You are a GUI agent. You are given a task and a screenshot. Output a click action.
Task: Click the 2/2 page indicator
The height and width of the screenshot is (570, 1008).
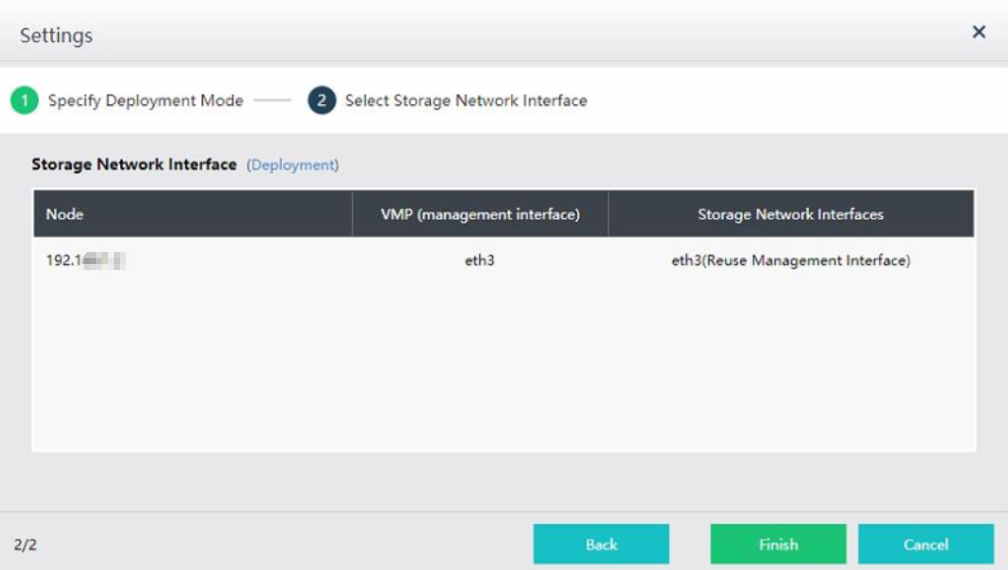tap(25, 545)
